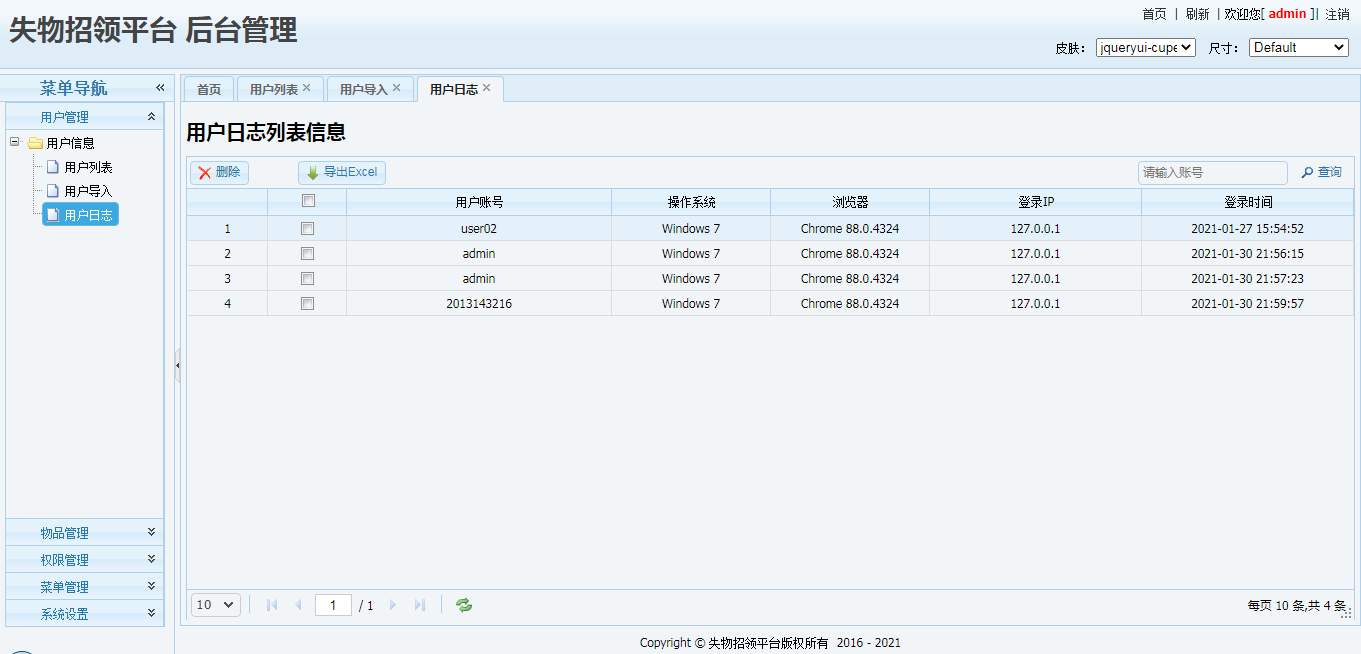The height and width of the screenshot is (654, 1361).
Task: Click the 请输入账号 search input field
Action: tap(1212, 173)
